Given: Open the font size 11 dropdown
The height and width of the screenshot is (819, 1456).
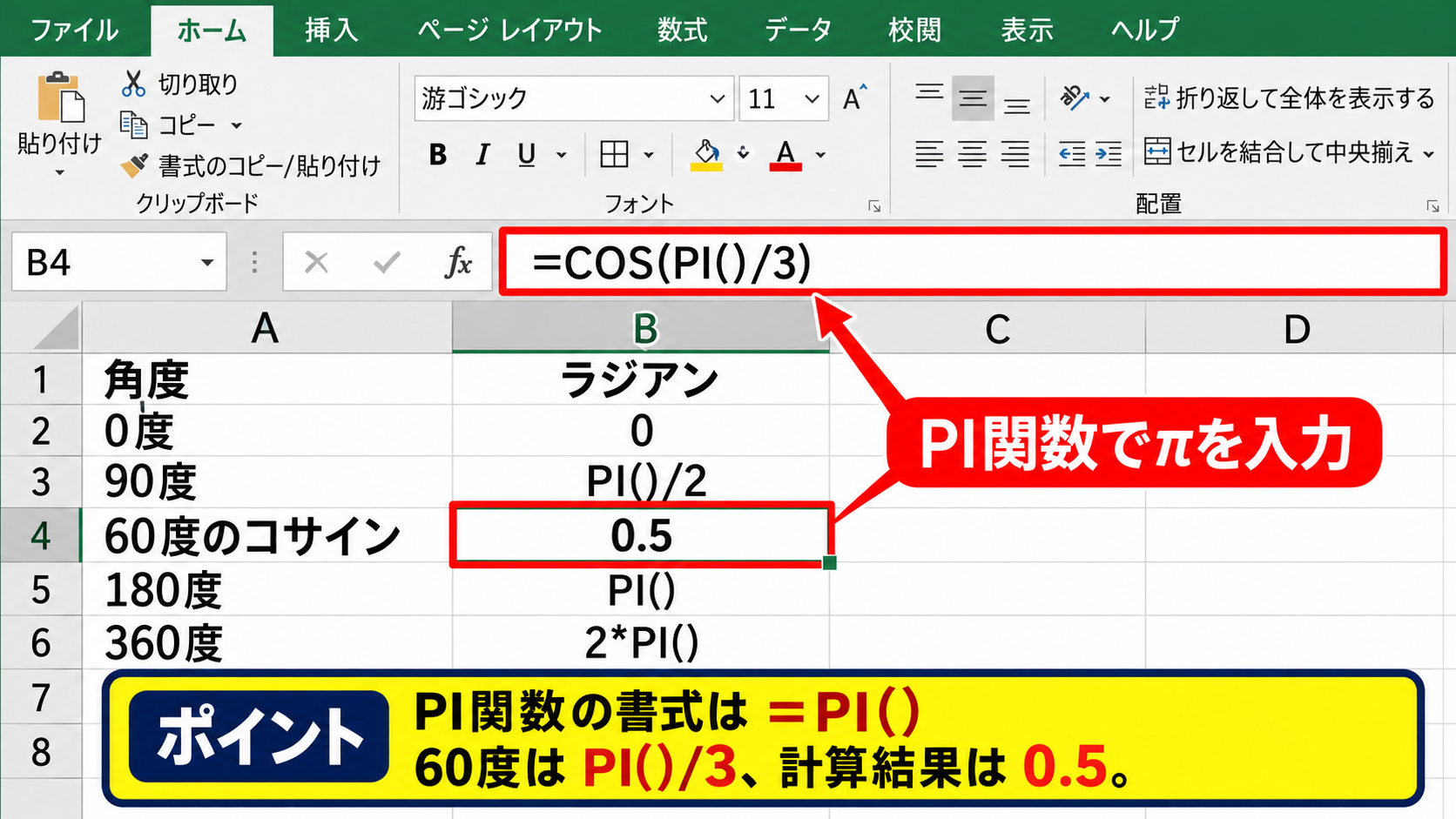Looking at the screenshot, I should (812, 98).
